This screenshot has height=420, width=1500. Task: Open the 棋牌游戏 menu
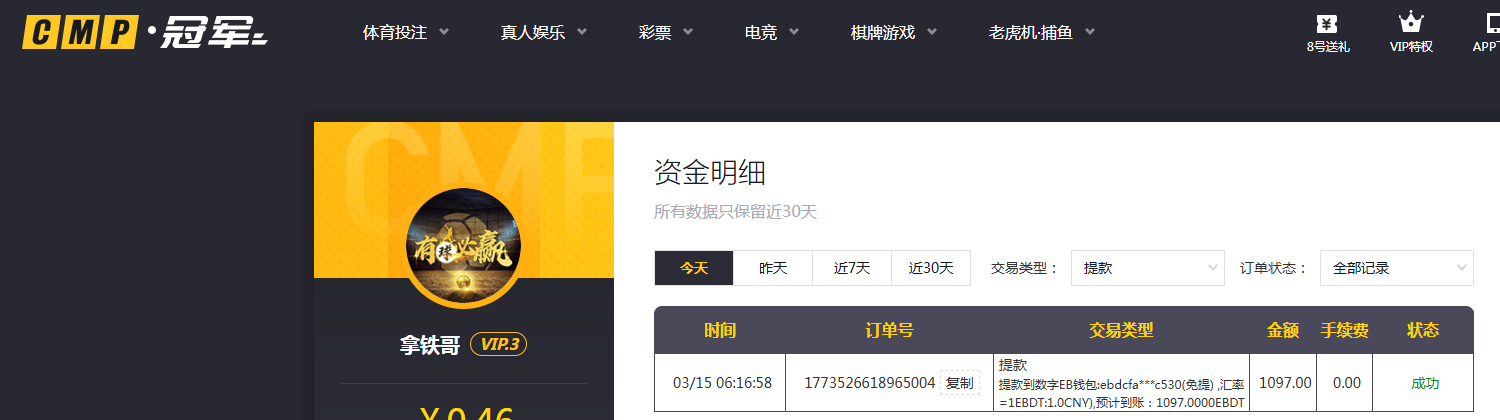pos(883,32)
